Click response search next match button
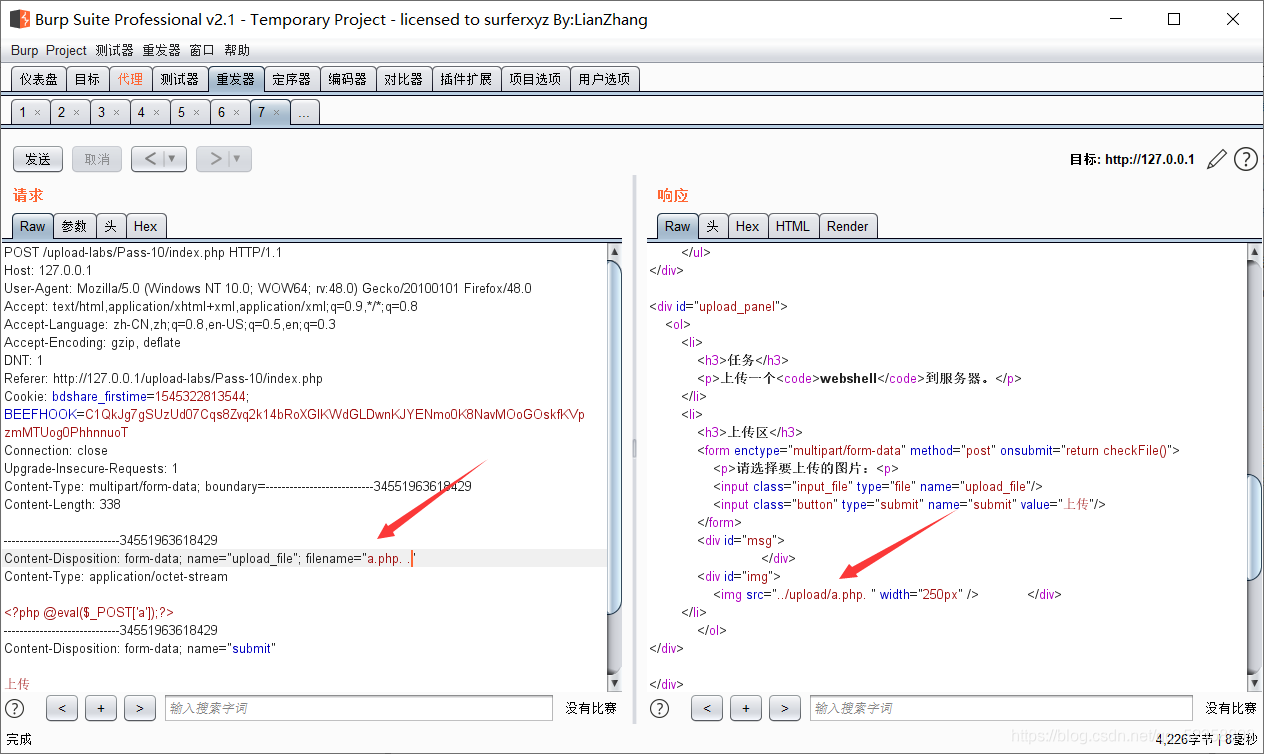Image resolution: width=1264 pixels, height=754 pixels. 785,708
